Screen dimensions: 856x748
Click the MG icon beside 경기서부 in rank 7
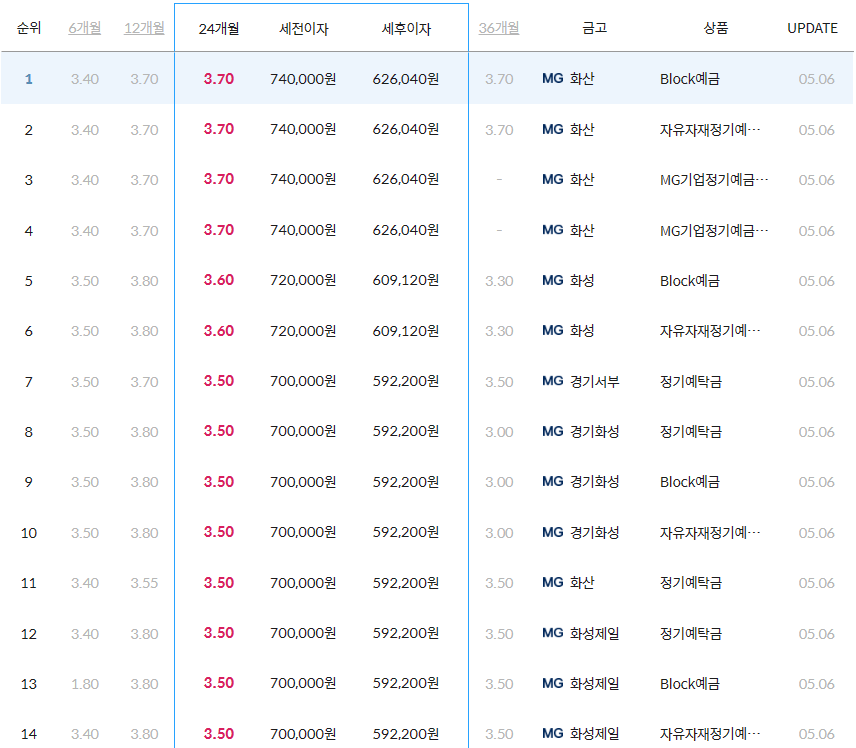[551, 381]
